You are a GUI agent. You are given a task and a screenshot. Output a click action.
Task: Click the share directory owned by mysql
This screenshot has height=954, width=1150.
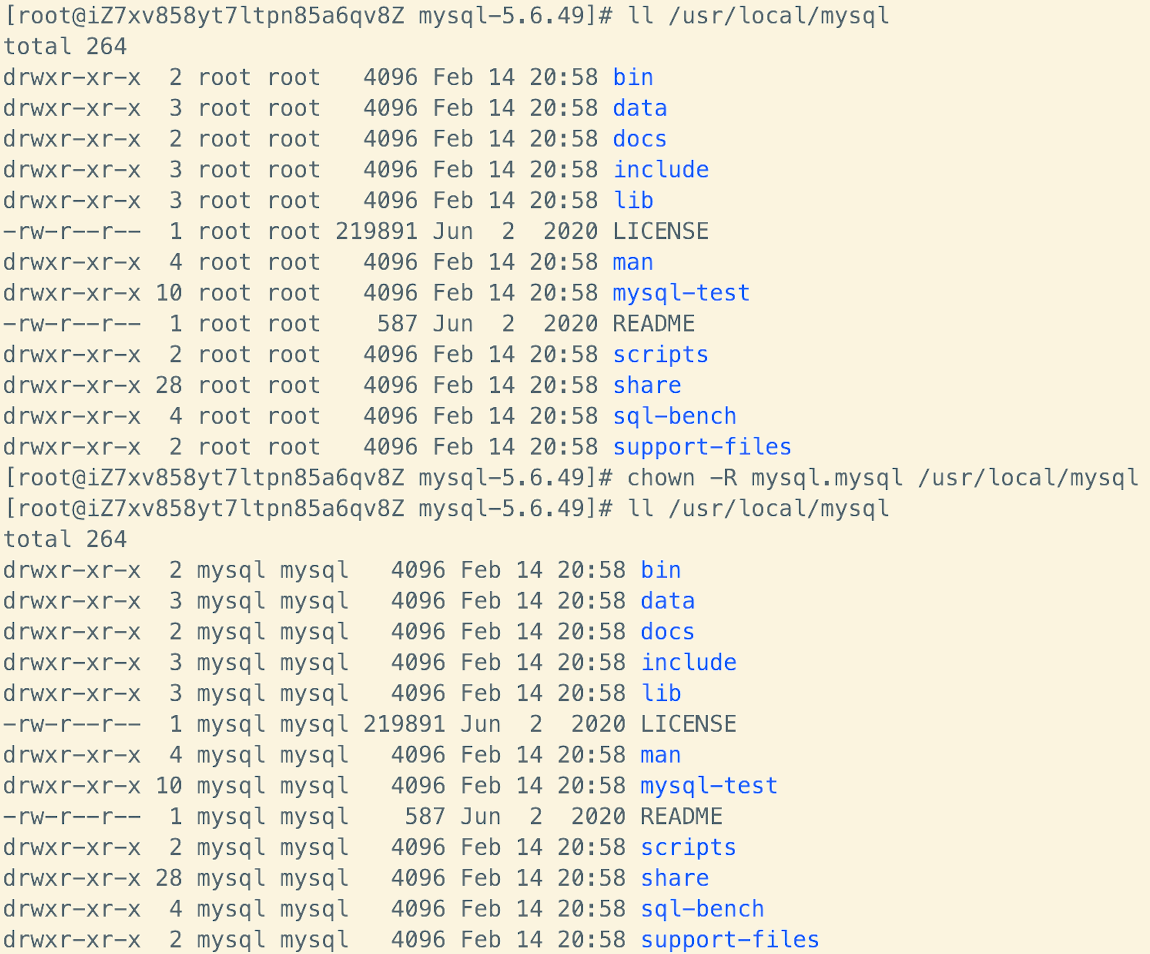[x=674, y=877]
